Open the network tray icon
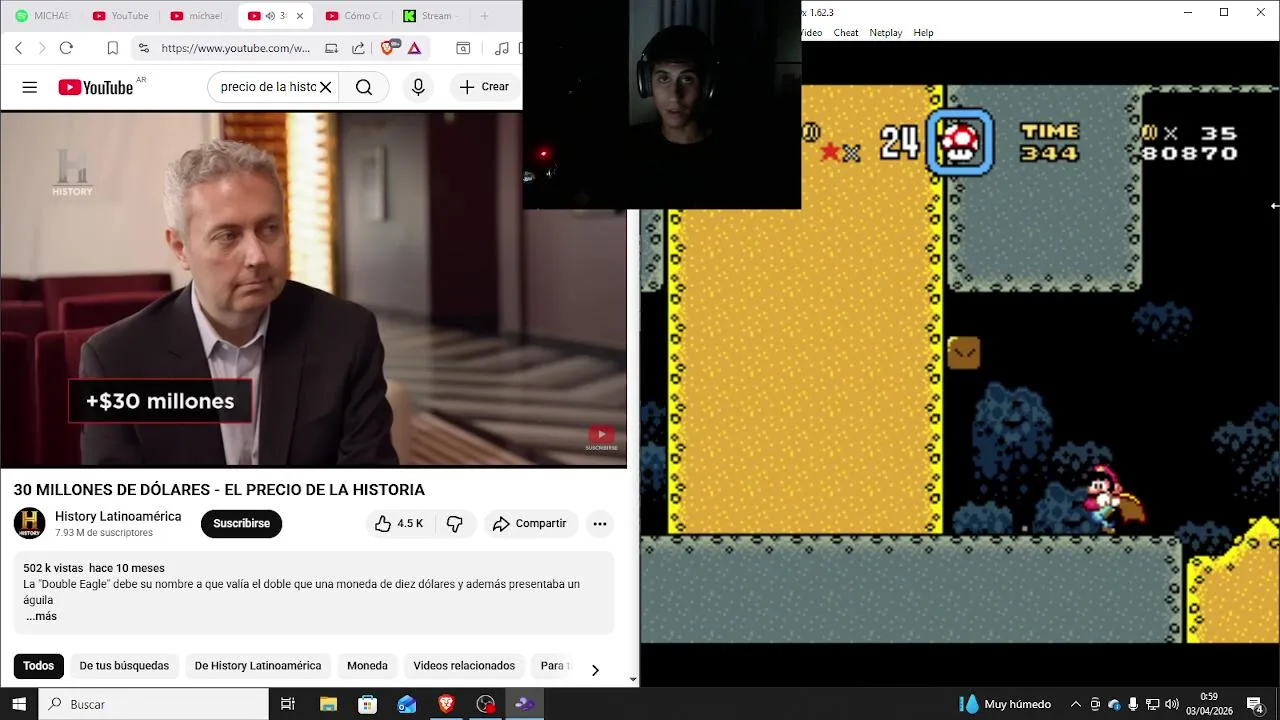This screenshot has height=720, width=1280. (x=1152, y=704)
